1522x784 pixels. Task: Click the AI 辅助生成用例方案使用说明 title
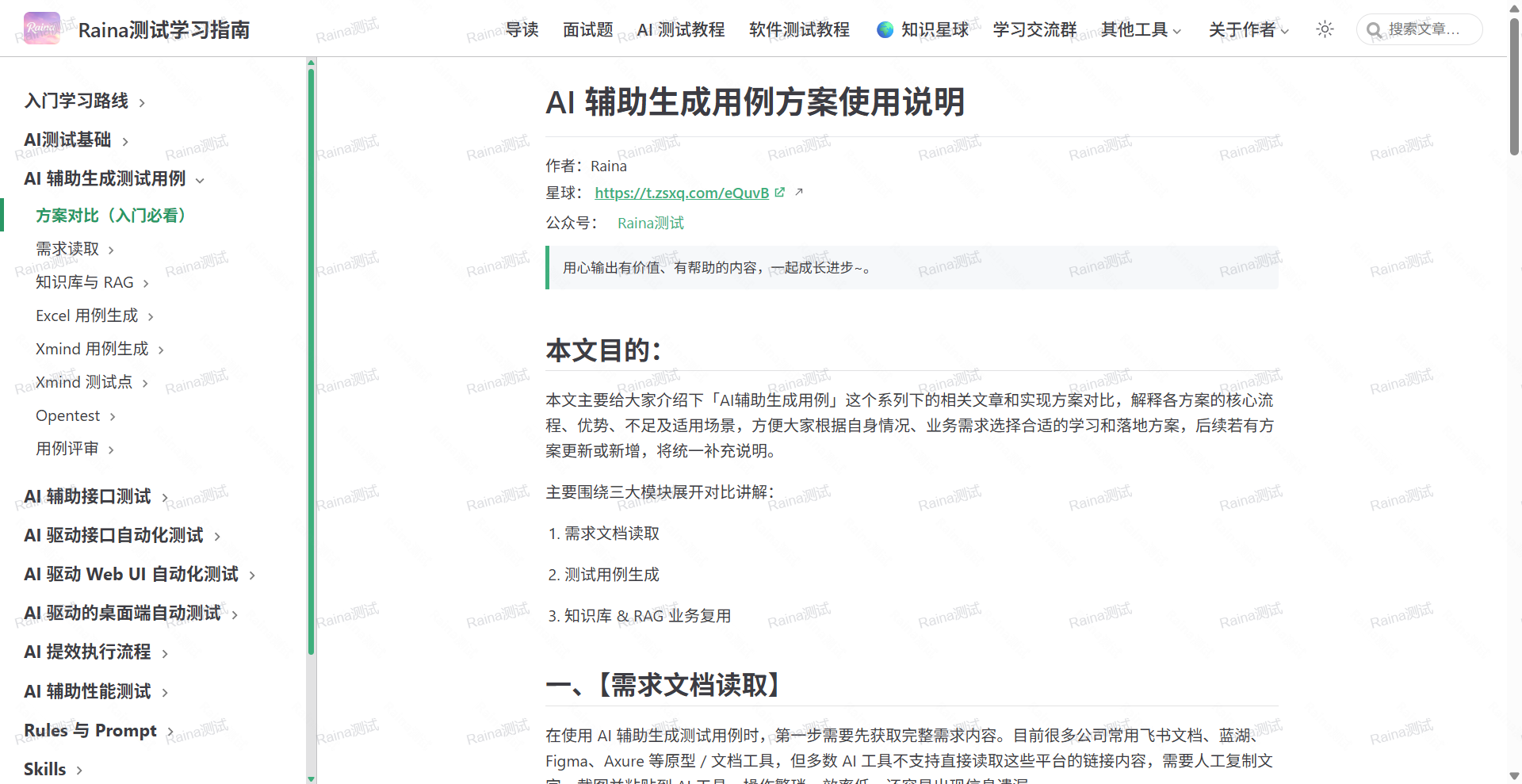click(x=755, y=102)
